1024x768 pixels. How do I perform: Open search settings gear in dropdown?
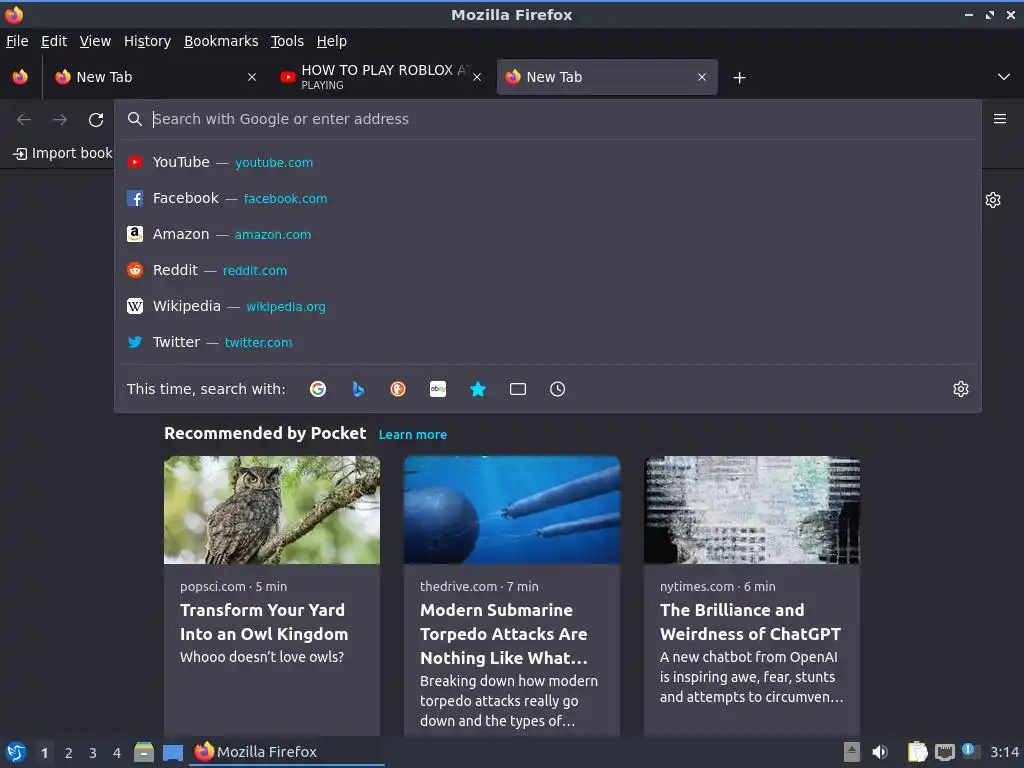(x=961, y=389)
